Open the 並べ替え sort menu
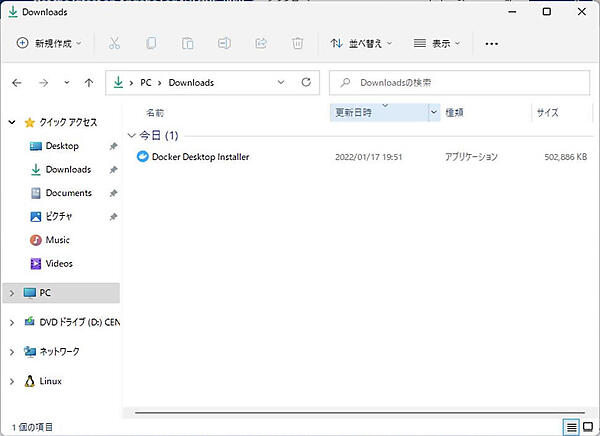The height and width of the screenshot is (436, 600). coord(361,43)
